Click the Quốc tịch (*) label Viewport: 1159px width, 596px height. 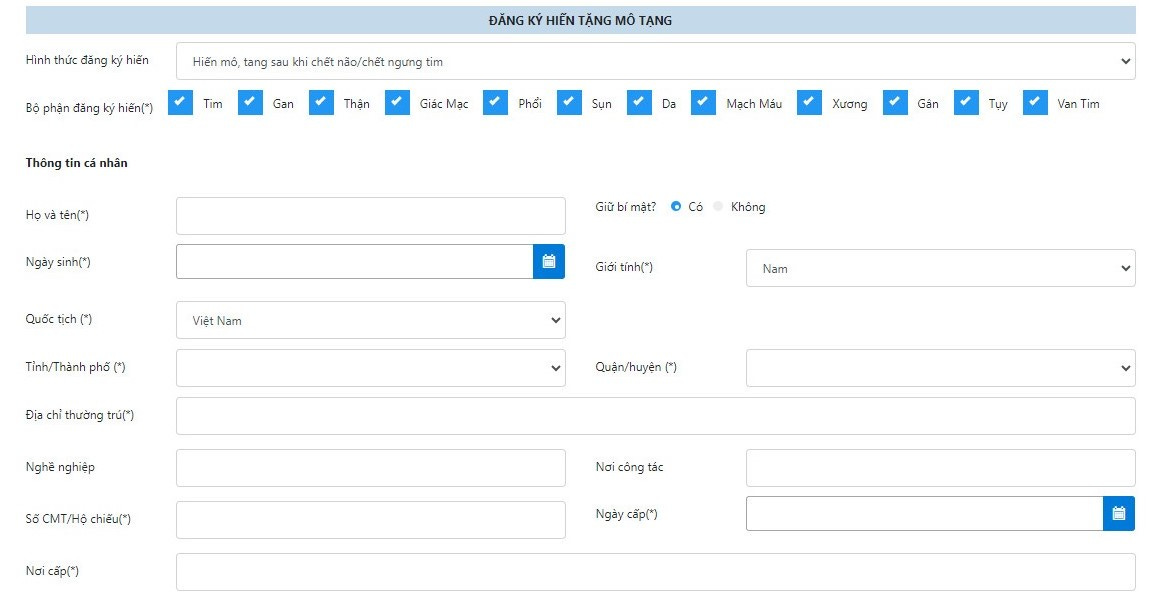59,319
